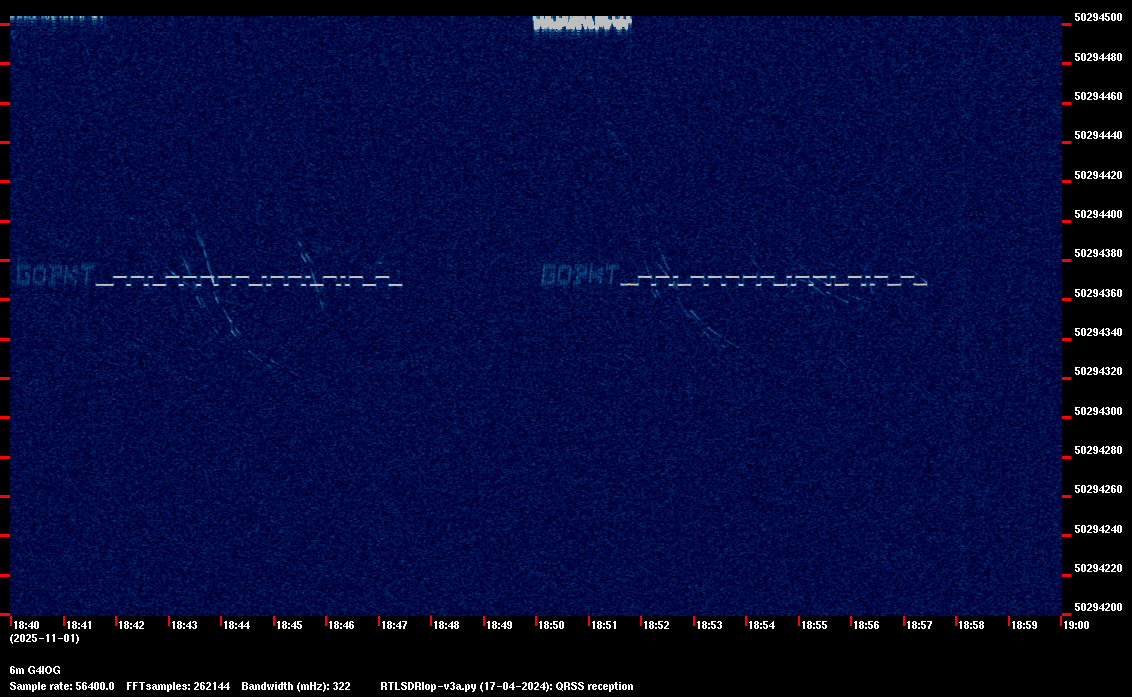Click the first G0PKT callsign trace
This screenshot has height=697, width=1132.
coord(56,274)
